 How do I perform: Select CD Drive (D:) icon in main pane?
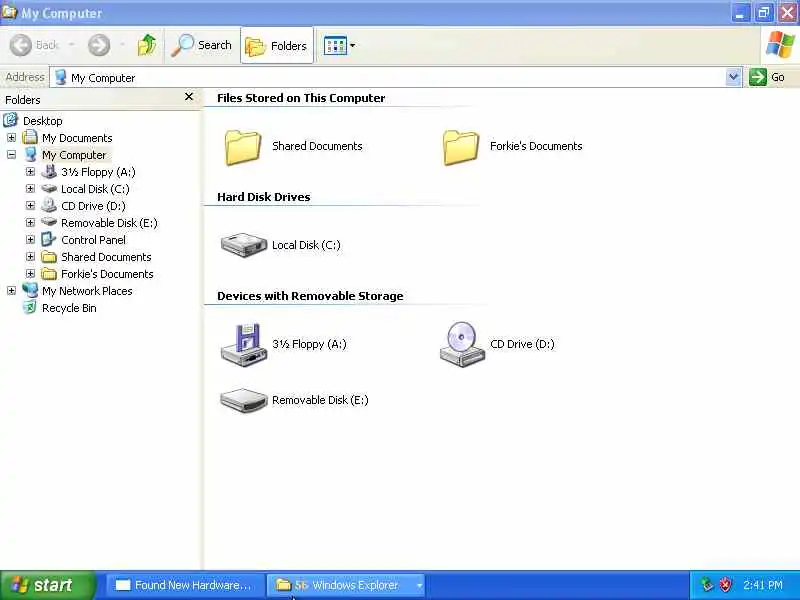pyautogui.click(x=462, y=344)
